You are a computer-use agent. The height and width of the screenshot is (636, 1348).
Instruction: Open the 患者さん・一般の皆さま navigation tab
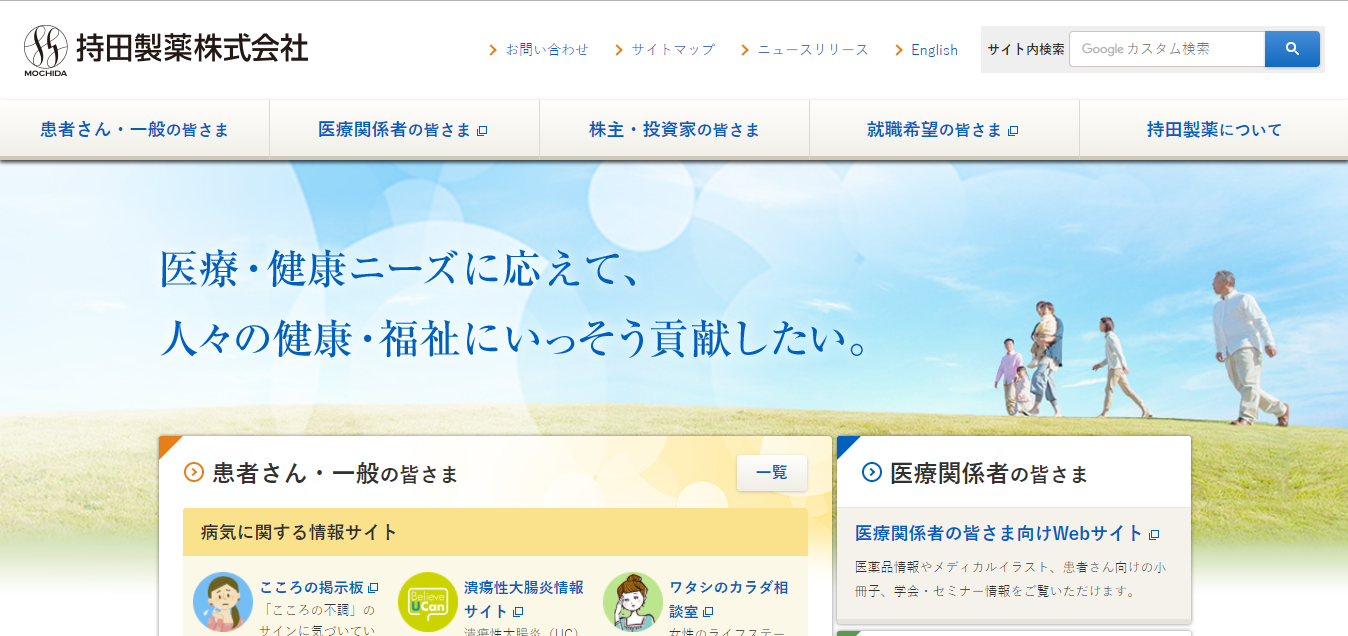[x=135, y=130]
